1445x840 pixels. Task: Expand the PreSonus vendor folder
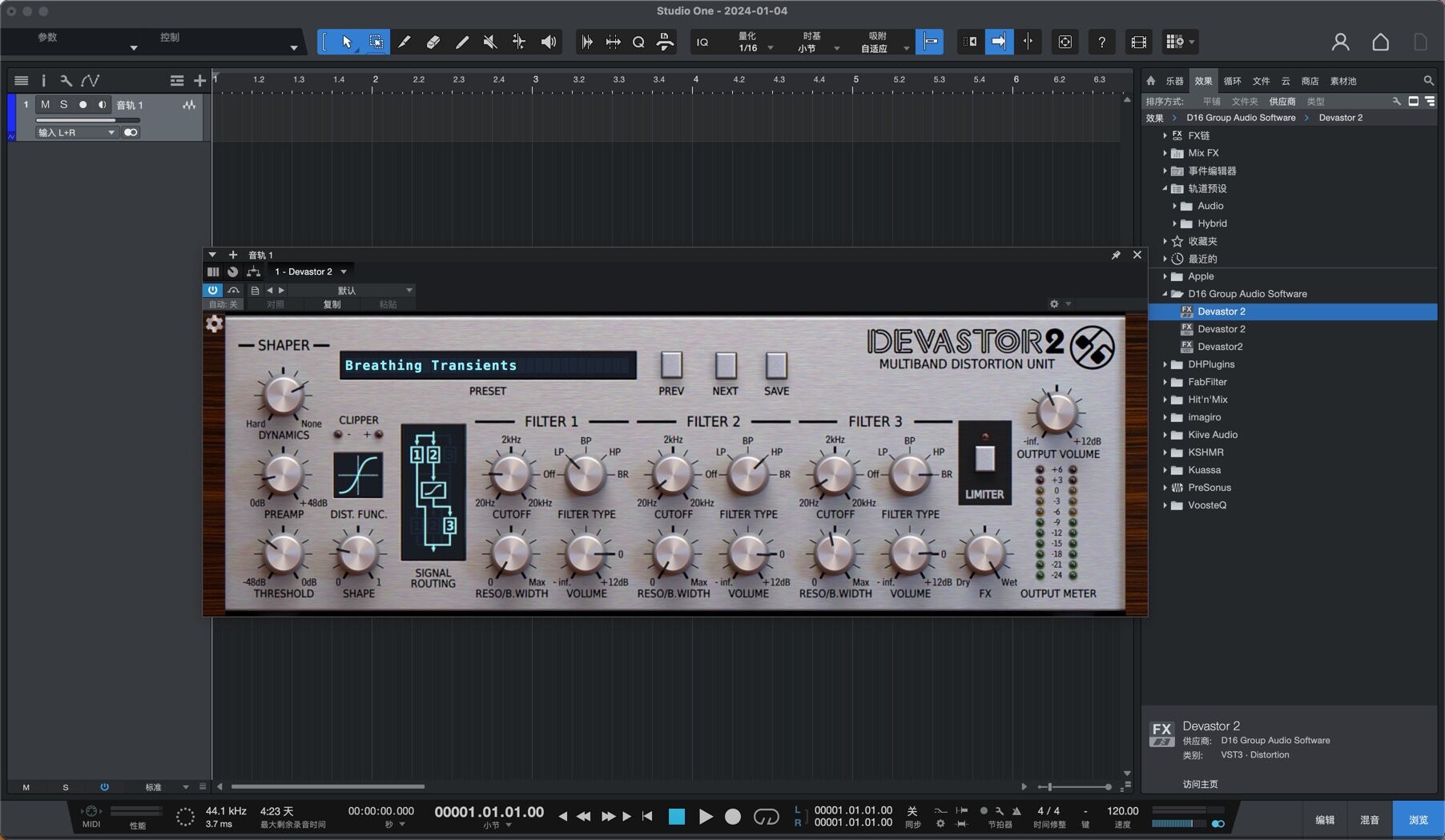click(x=1165, y=488)
